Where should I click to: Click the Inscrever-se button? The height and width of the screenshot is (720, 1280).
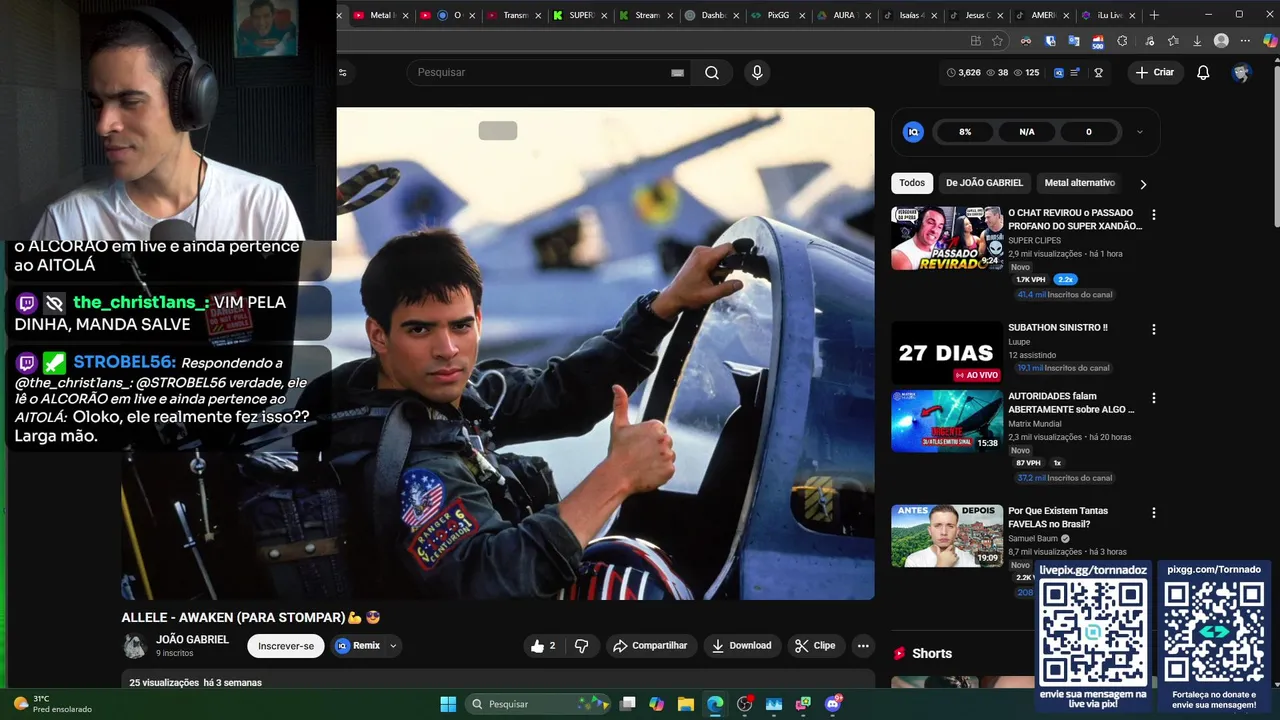tap(286, 646)
